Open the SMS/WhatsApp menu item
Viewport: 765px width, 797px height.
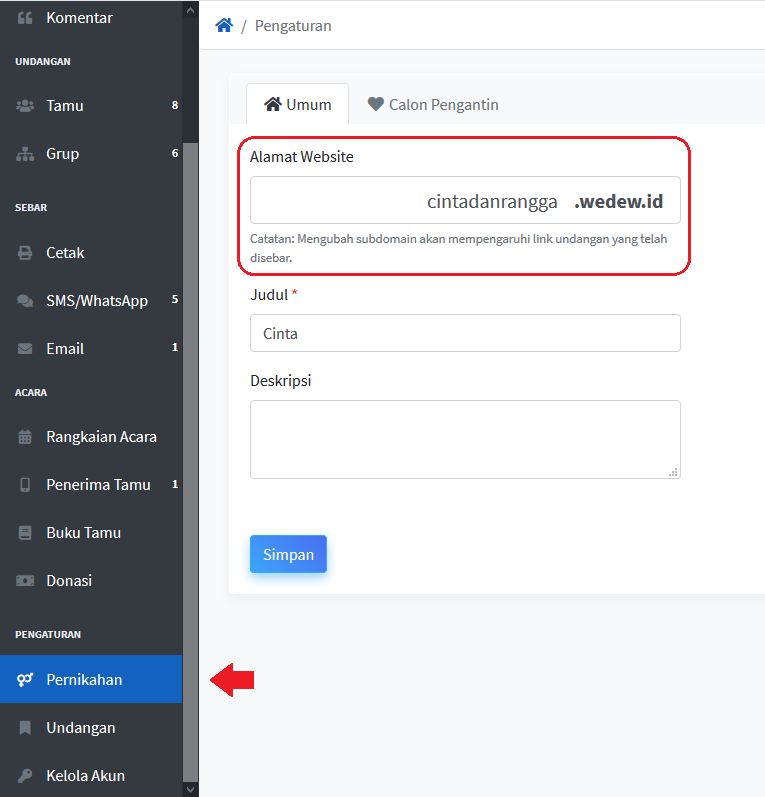point(91,301)
